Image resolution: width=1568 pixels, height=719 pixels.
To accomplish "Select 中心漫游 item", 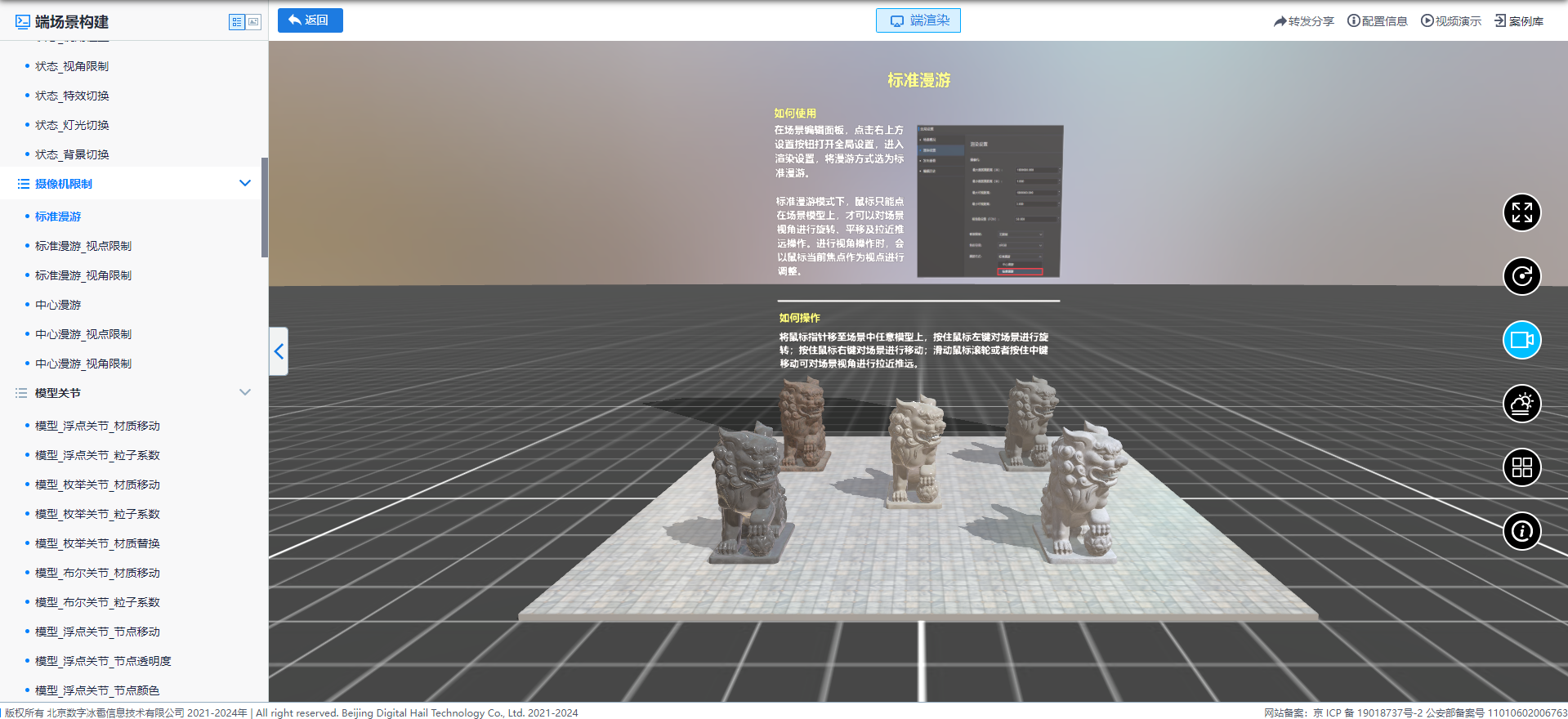I will (58, 305).
